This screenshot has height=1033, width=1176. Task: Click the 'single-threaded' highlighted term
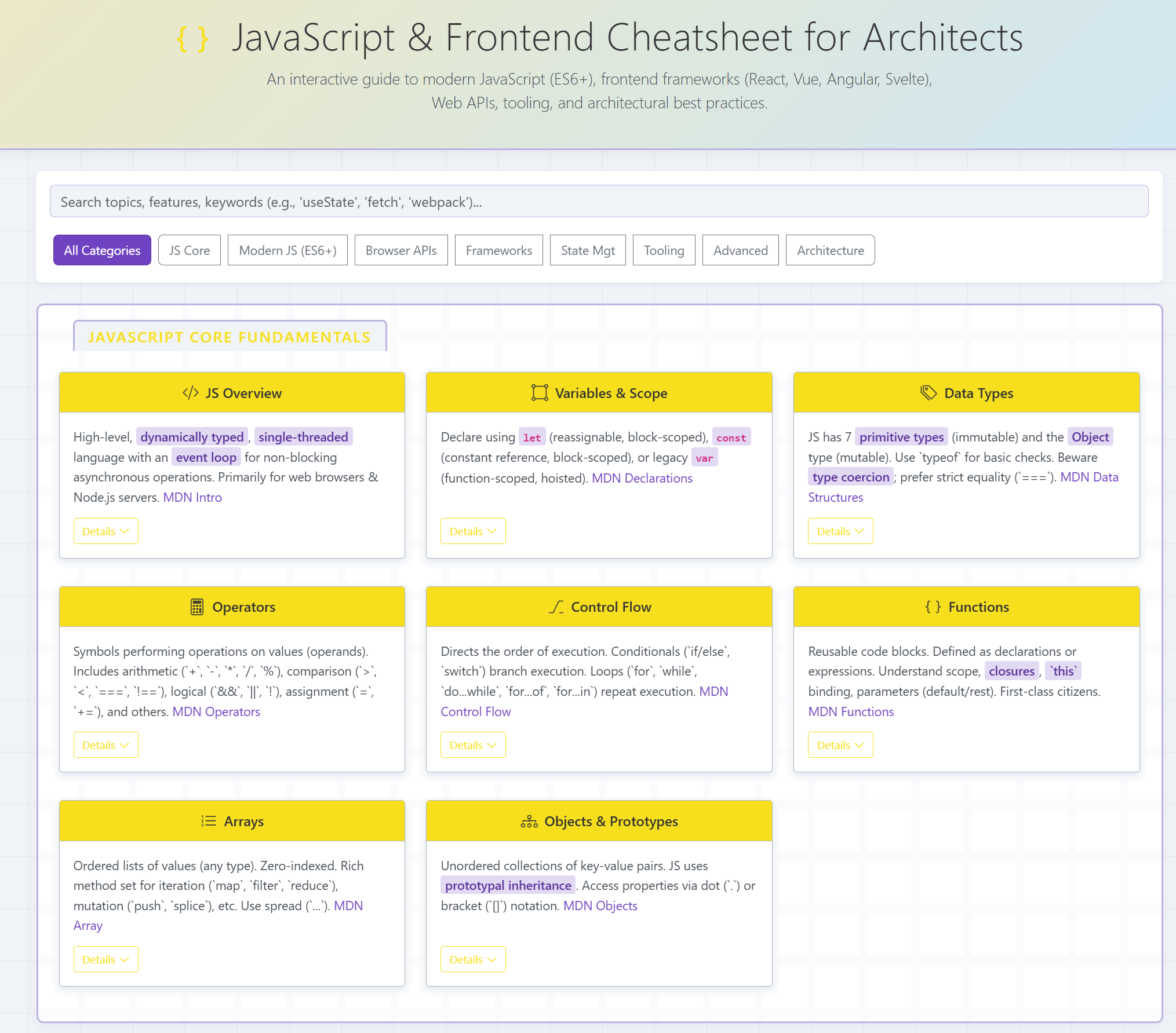point(303,437)
